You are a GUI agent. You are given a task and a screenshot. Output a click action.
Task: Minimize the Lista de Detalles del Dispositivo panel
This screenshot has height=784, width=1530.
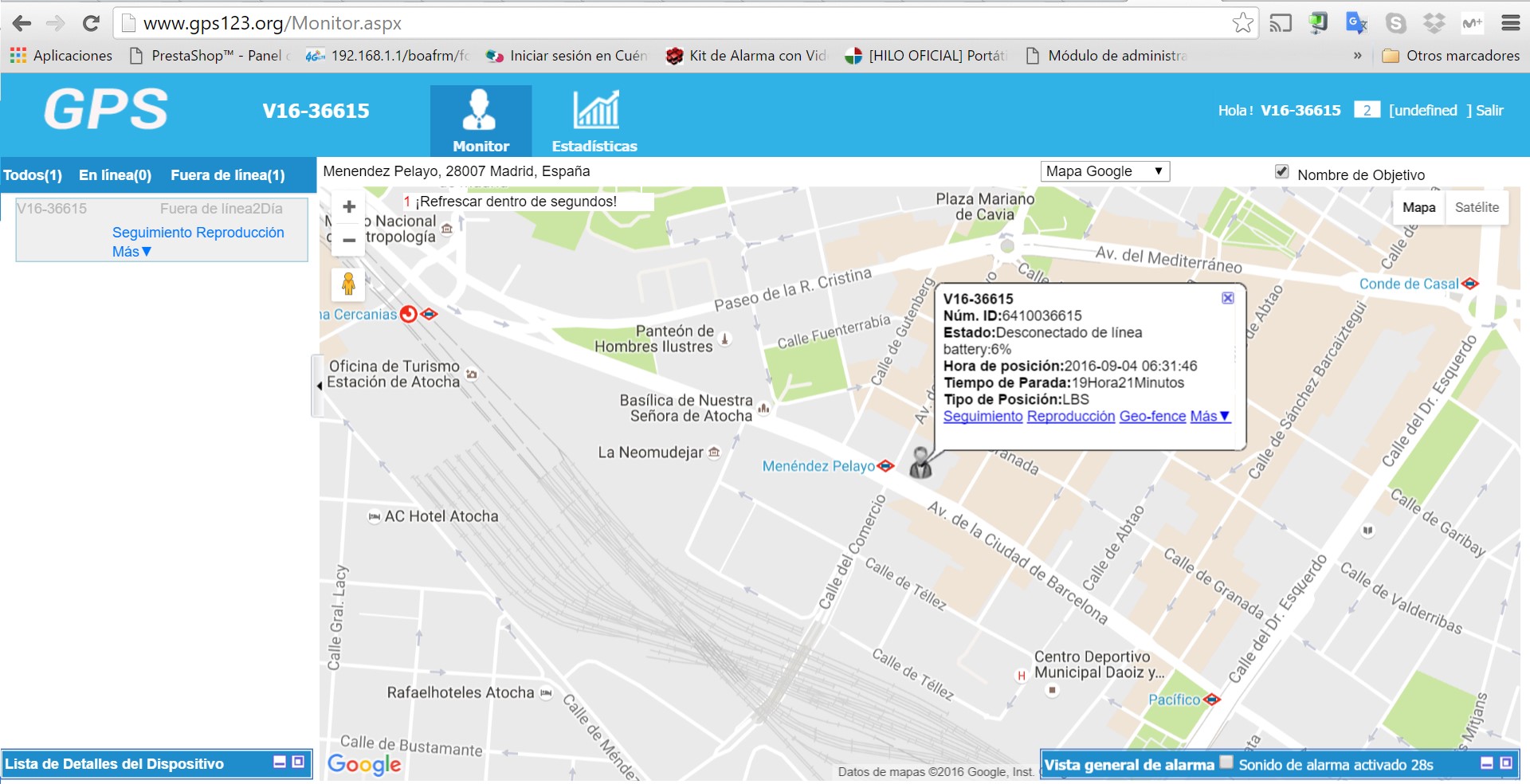point(280,762)
